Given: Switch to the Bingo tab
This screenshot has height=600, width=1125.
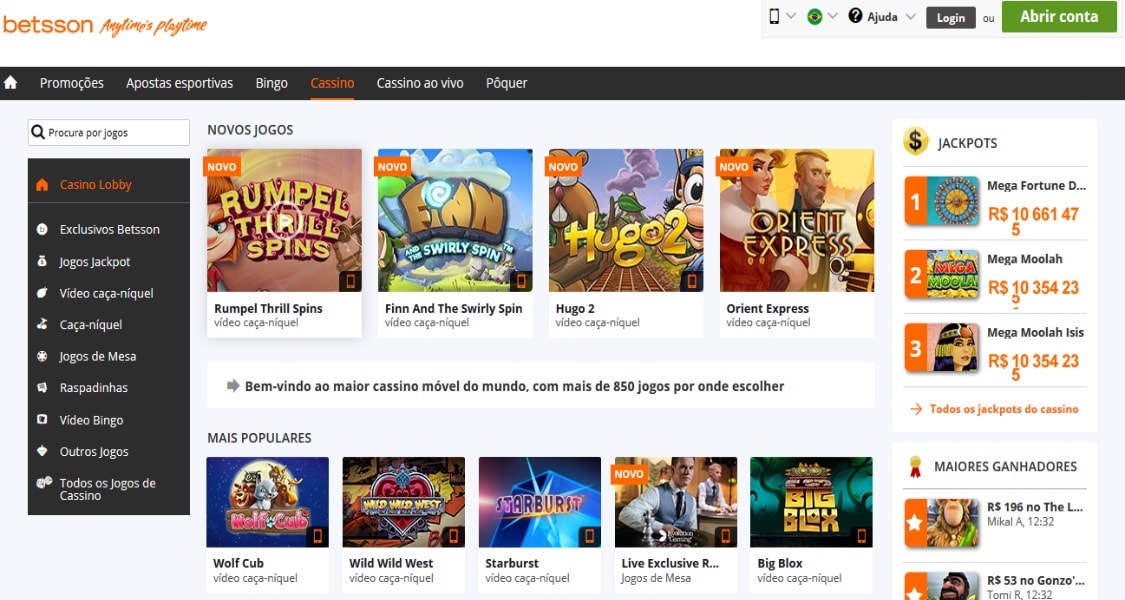Looking at the screenshot, I should [x=271, y=83].
